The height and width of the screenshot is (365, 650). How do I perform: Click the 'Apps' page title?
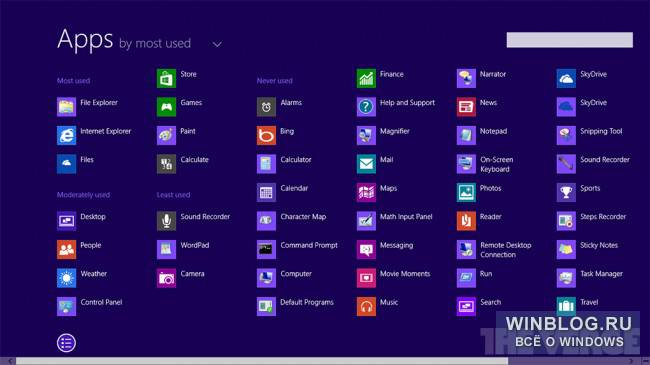[85, 40]
